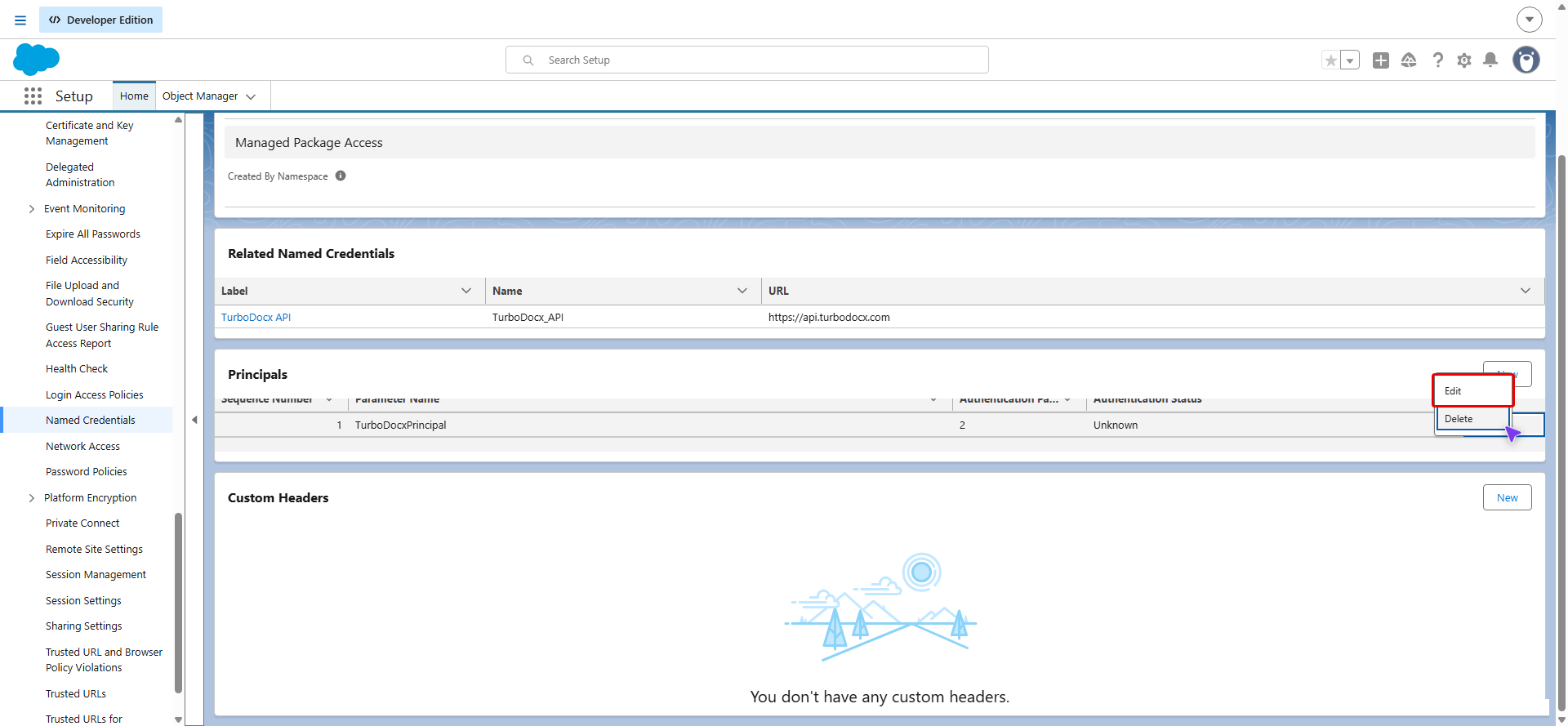
Task: Open Name column sort chevron
Action: (742, 291)
